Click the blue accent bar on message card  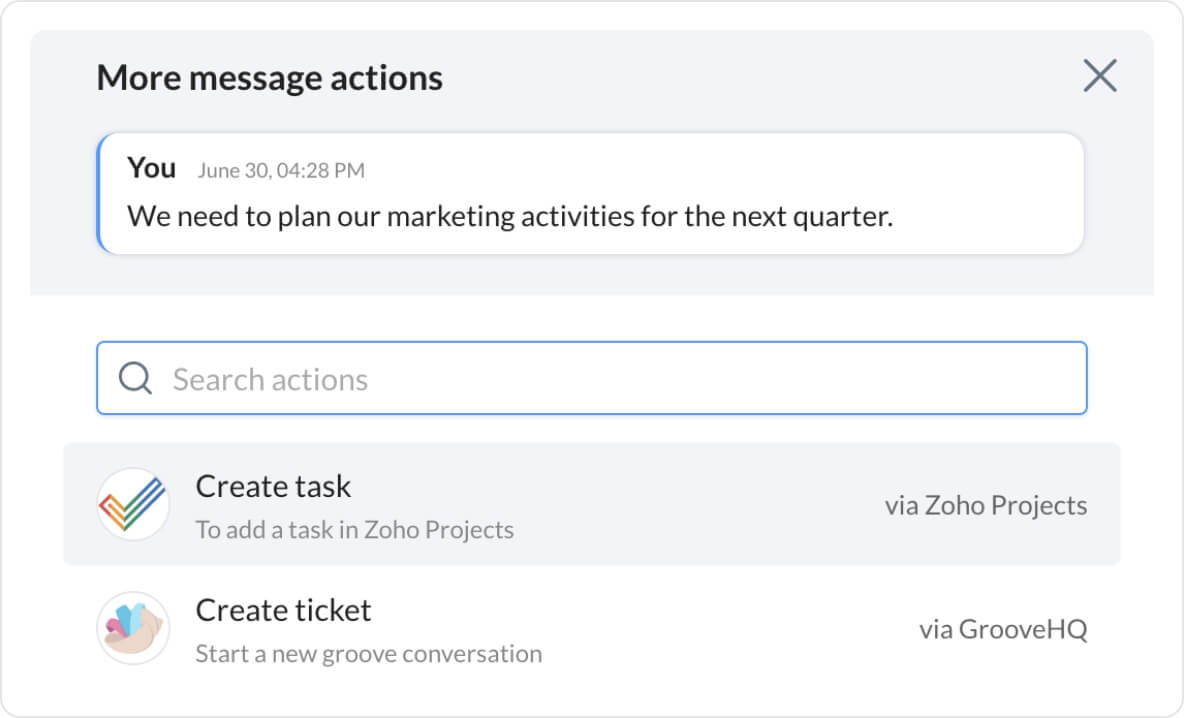[99, 193]
